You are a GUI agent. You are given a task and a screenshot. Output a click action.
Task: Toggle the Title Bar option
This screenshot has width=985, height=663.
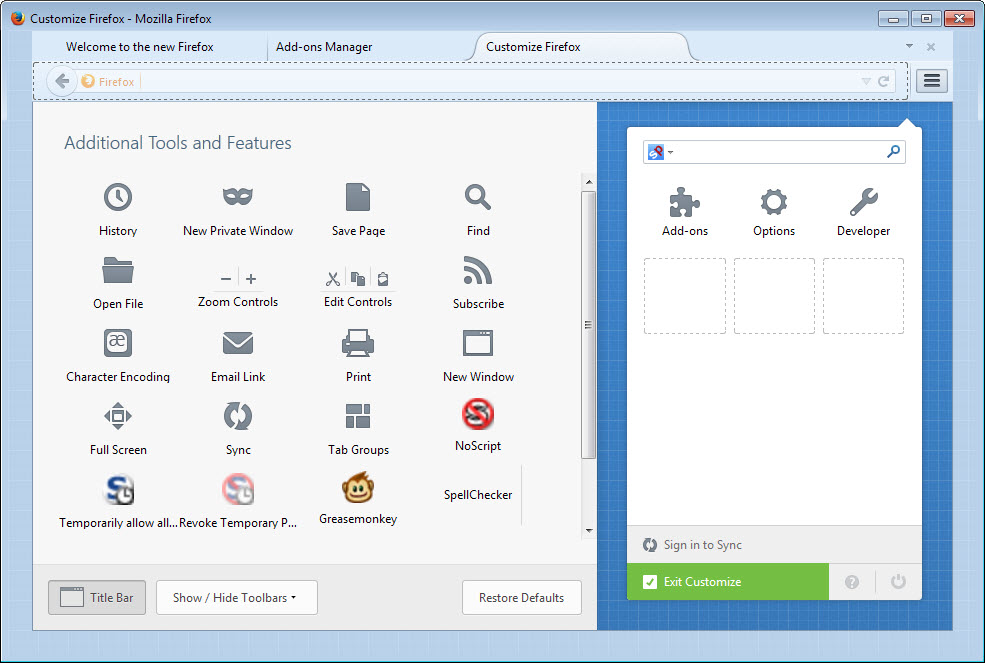coord(96,597)
